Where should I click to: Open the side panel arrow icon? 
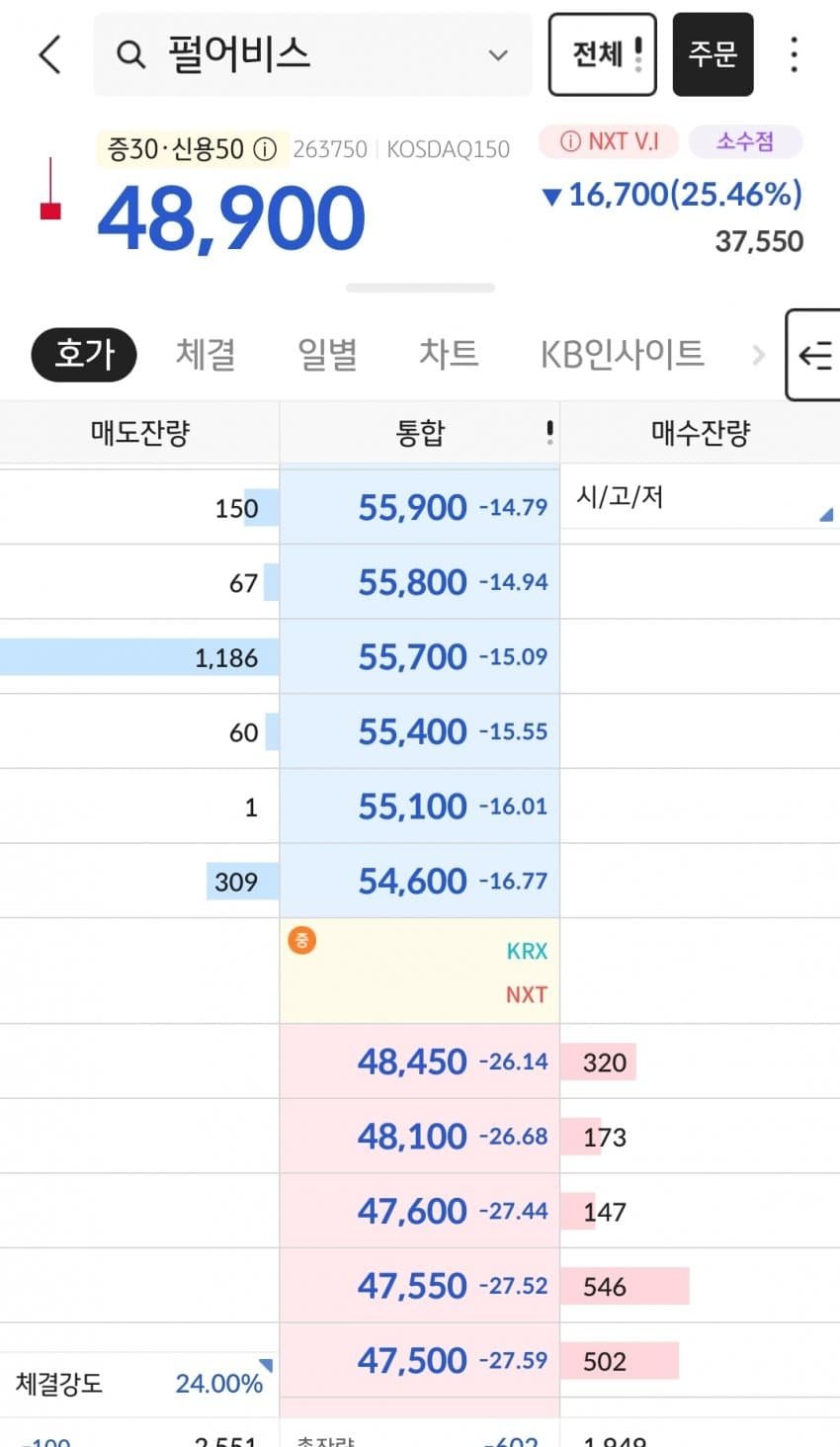pyautogui.click(x=815, y=355)
